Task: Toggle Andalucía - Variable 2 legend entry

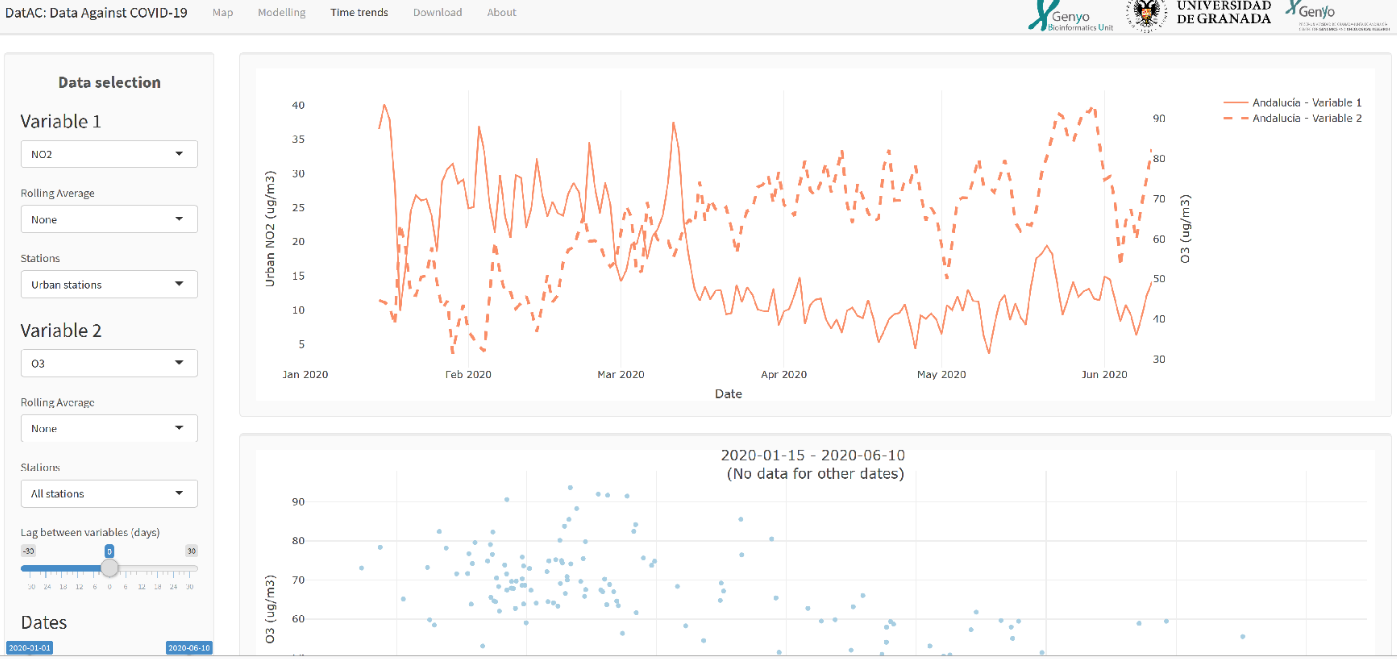Action: point(1293,118)
